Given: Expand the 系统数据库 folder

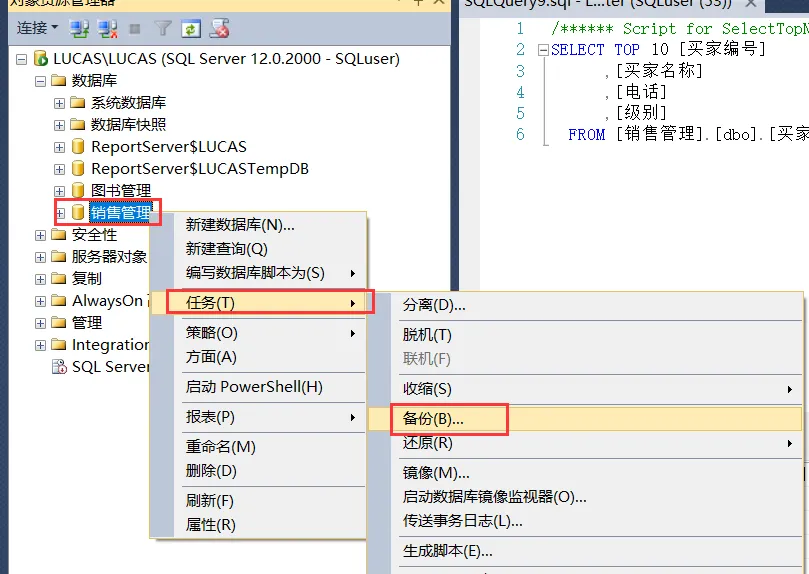Looking at the screenshot, I should [59, 103].
